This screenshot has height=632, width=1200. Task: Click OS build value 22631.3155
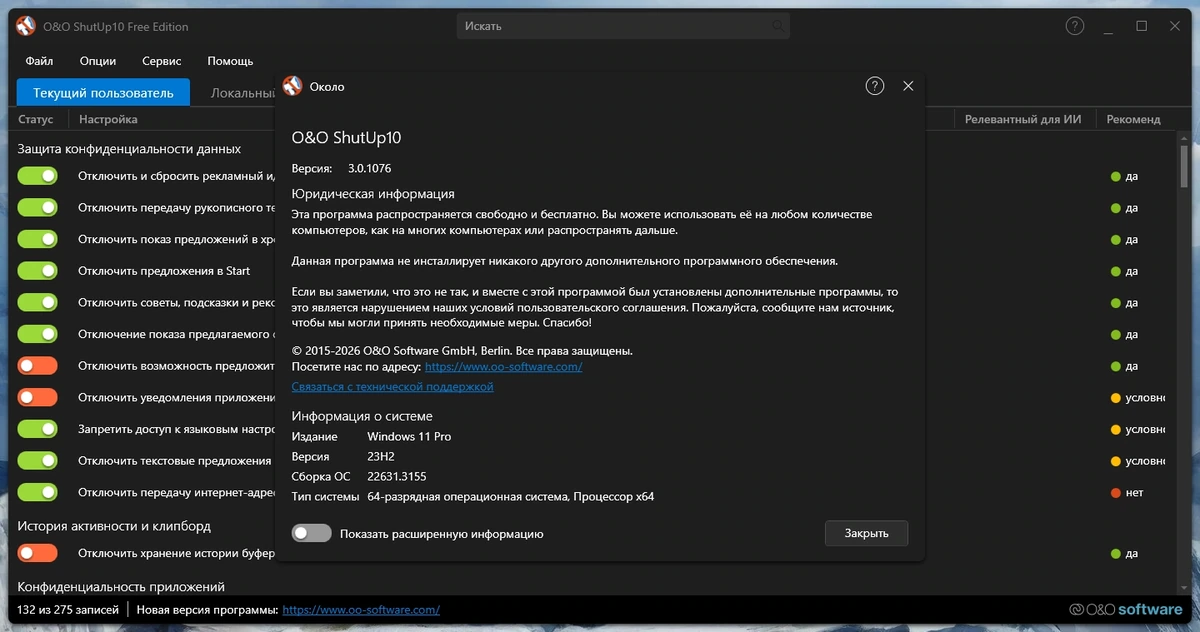point(397,477)
